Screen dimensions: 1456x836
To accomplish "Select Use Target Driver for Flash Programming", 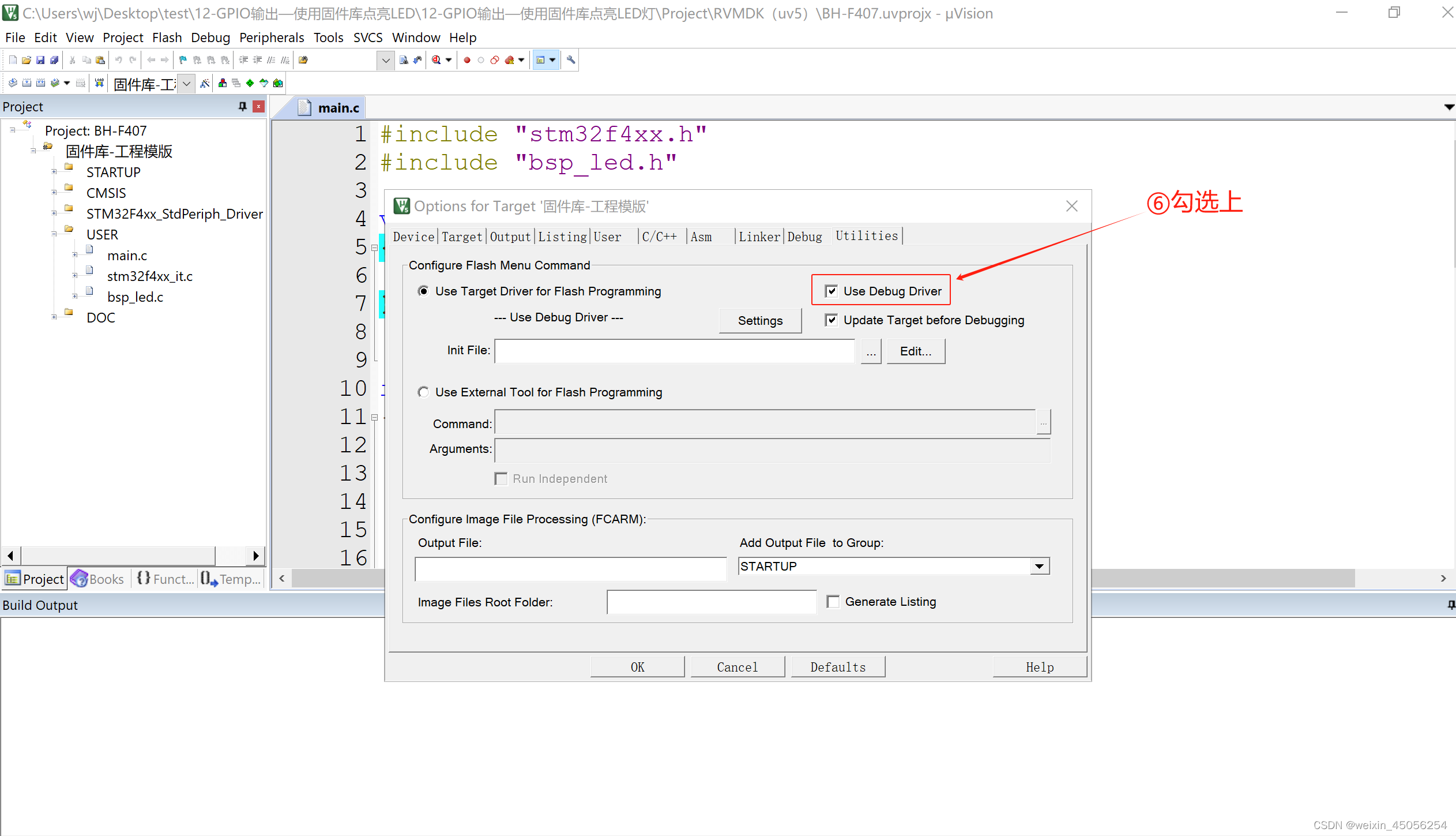I will click(423, 291).
